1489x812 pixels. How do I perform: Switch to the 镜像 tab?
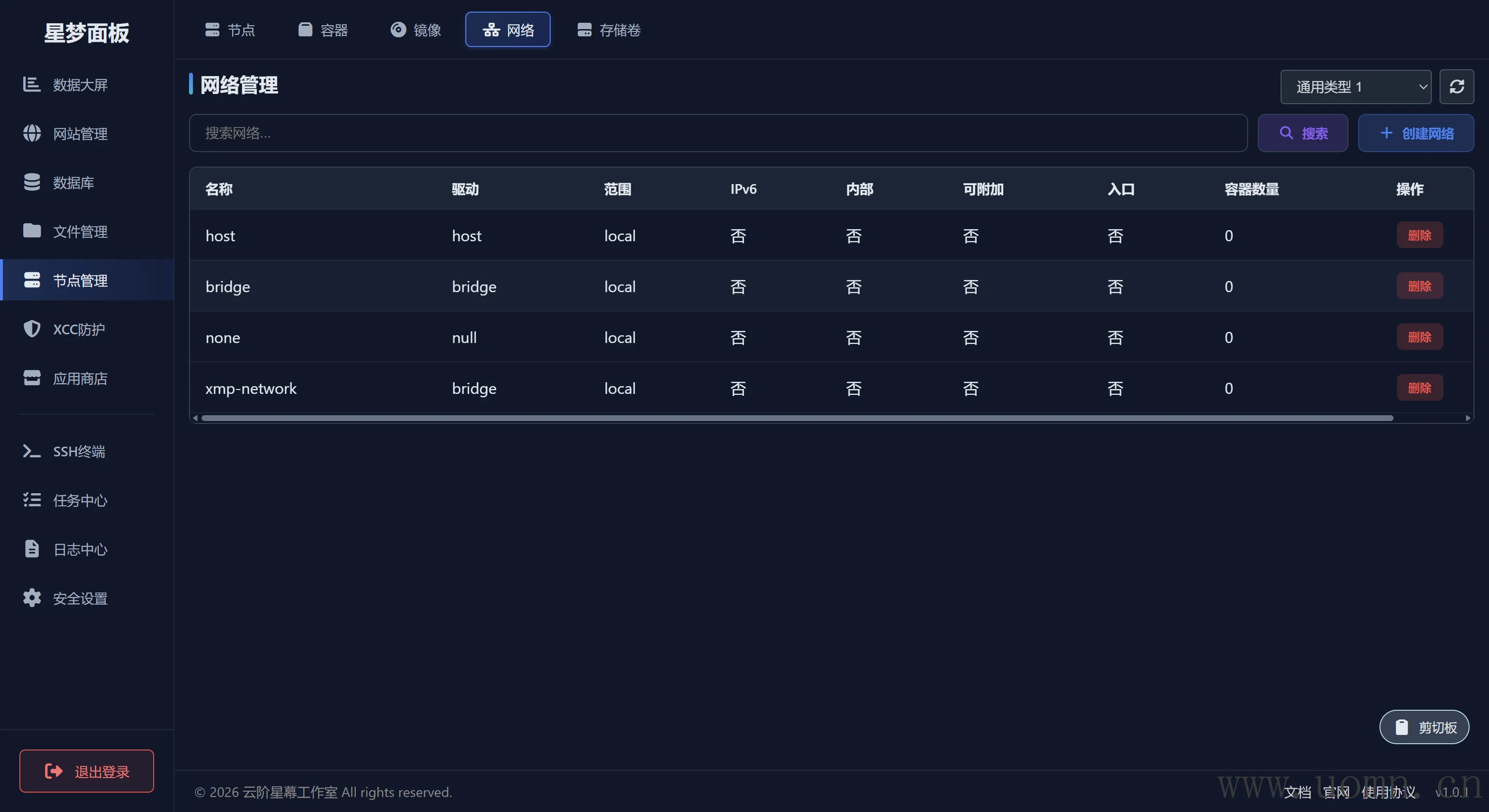(x=415, y=30)
